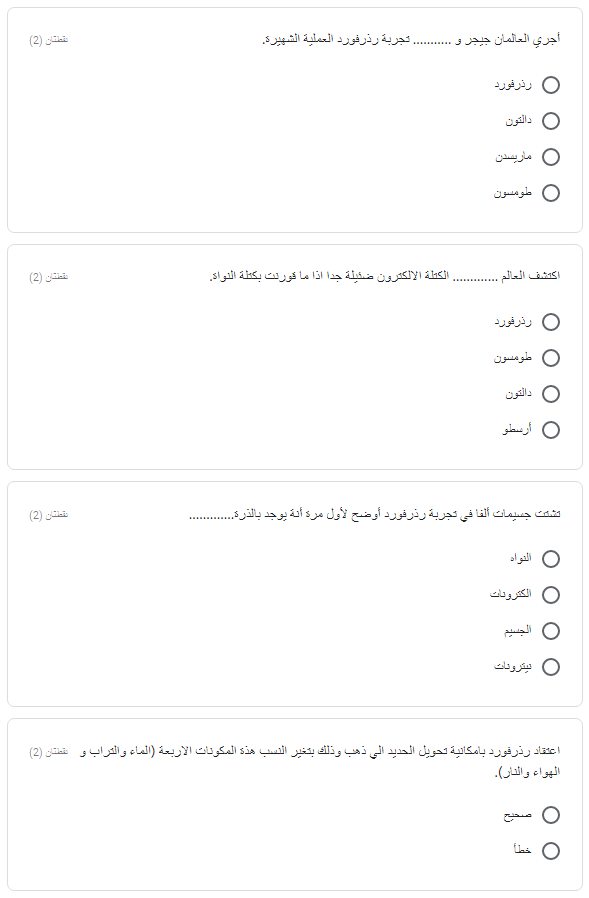The height and width of the screenshot is (898, 589).
Task: Click the alpha particles scattering question text
Action: (x=375, y=514)
